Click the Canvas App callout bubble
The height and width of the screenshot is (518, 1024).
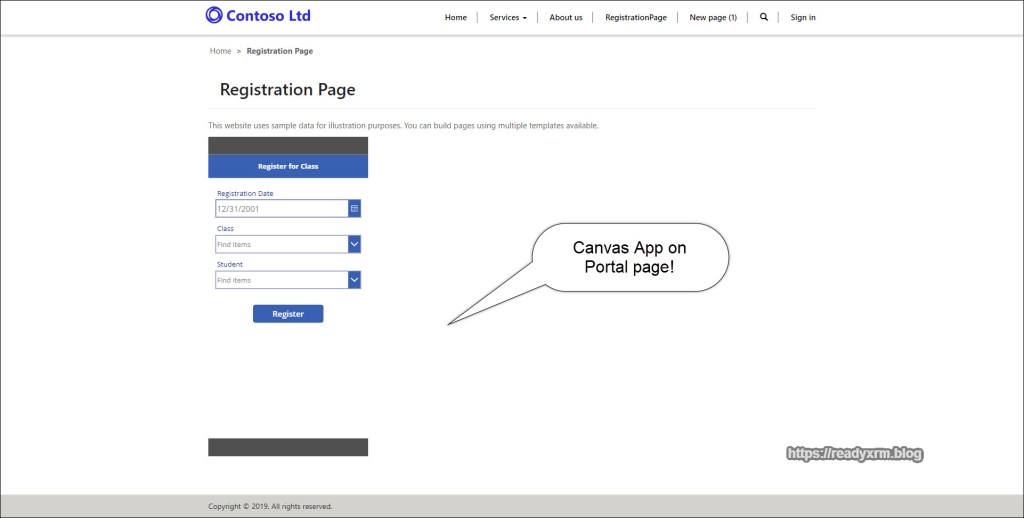[629, 257]
